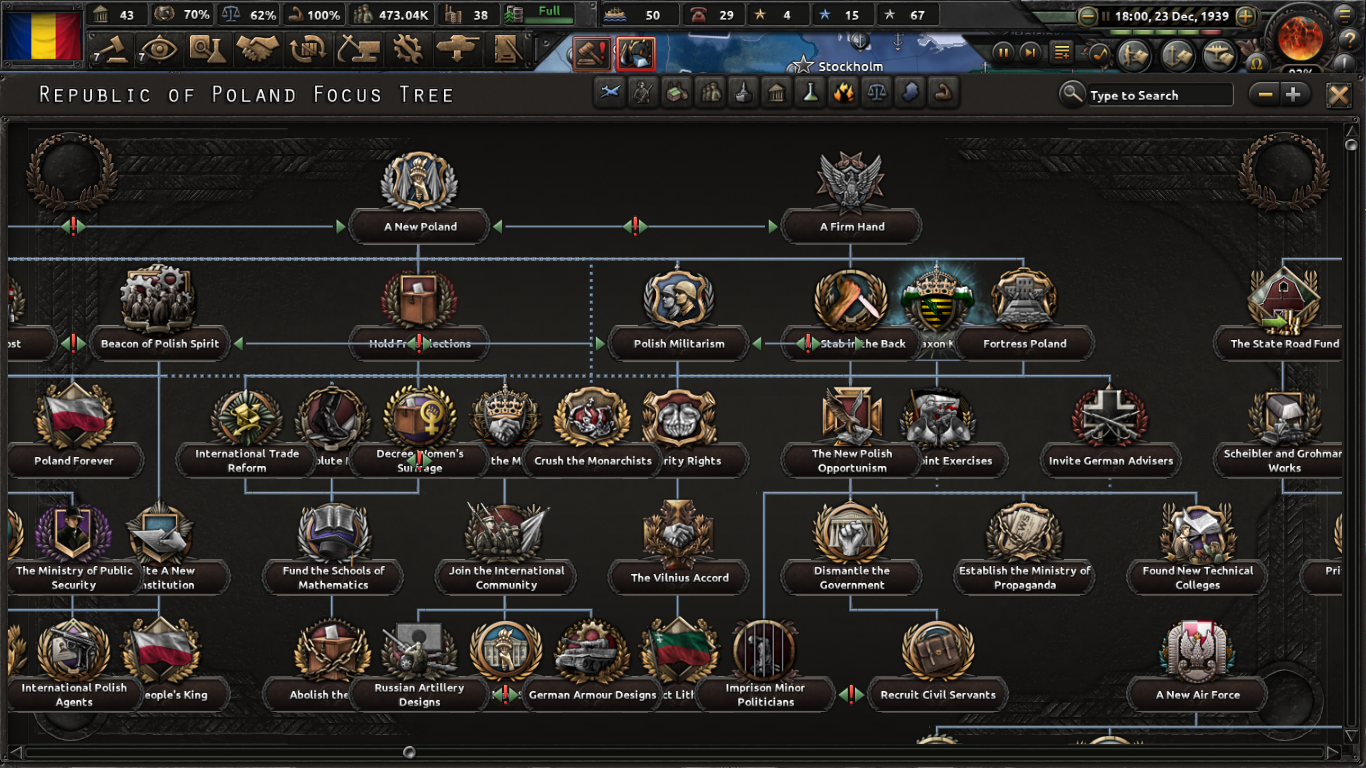
Task: Open the production gear and wrench menu
Action: pyautogui.click(x=407, y=48)
